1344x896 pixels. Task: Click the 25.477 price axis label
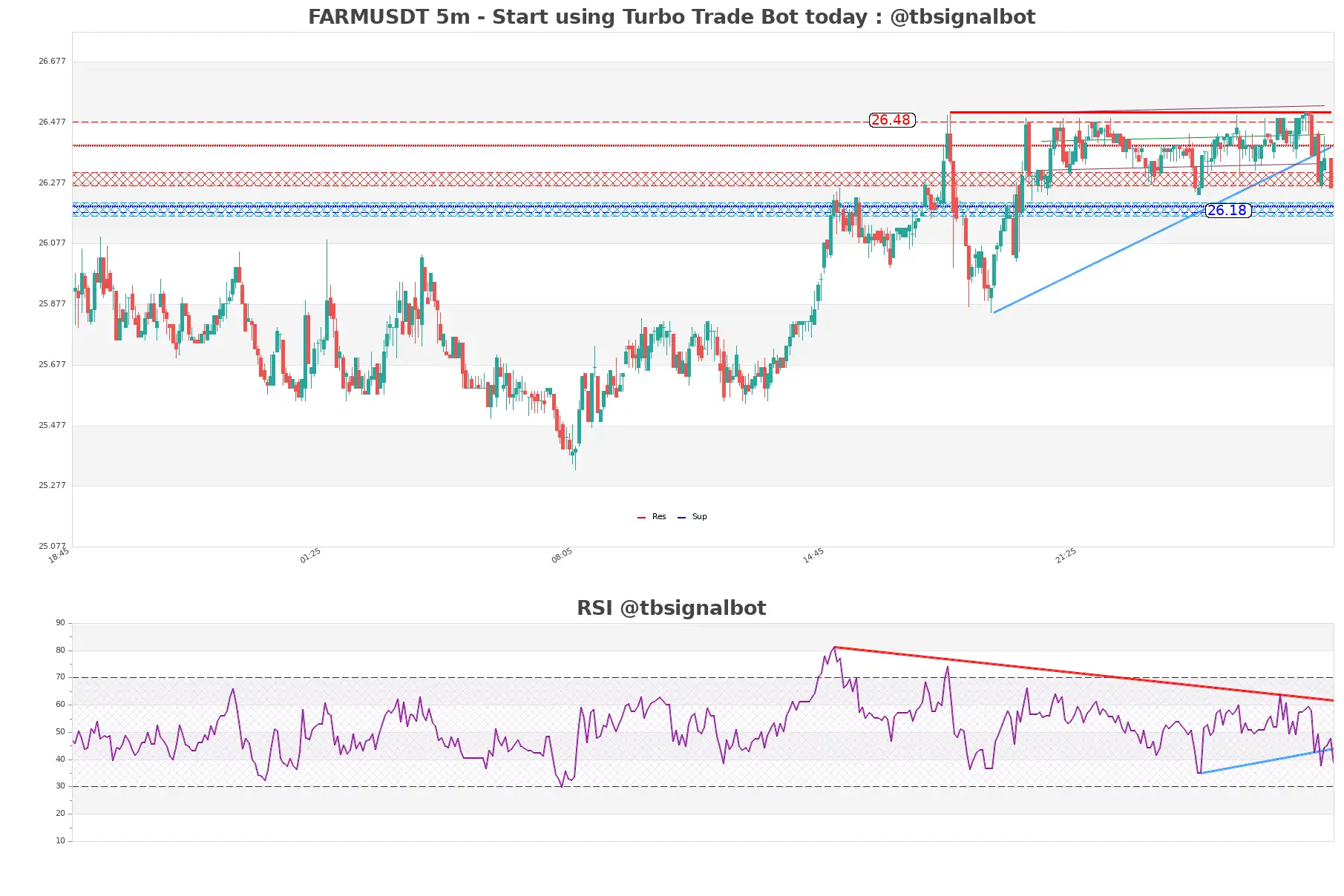(52, 426)
